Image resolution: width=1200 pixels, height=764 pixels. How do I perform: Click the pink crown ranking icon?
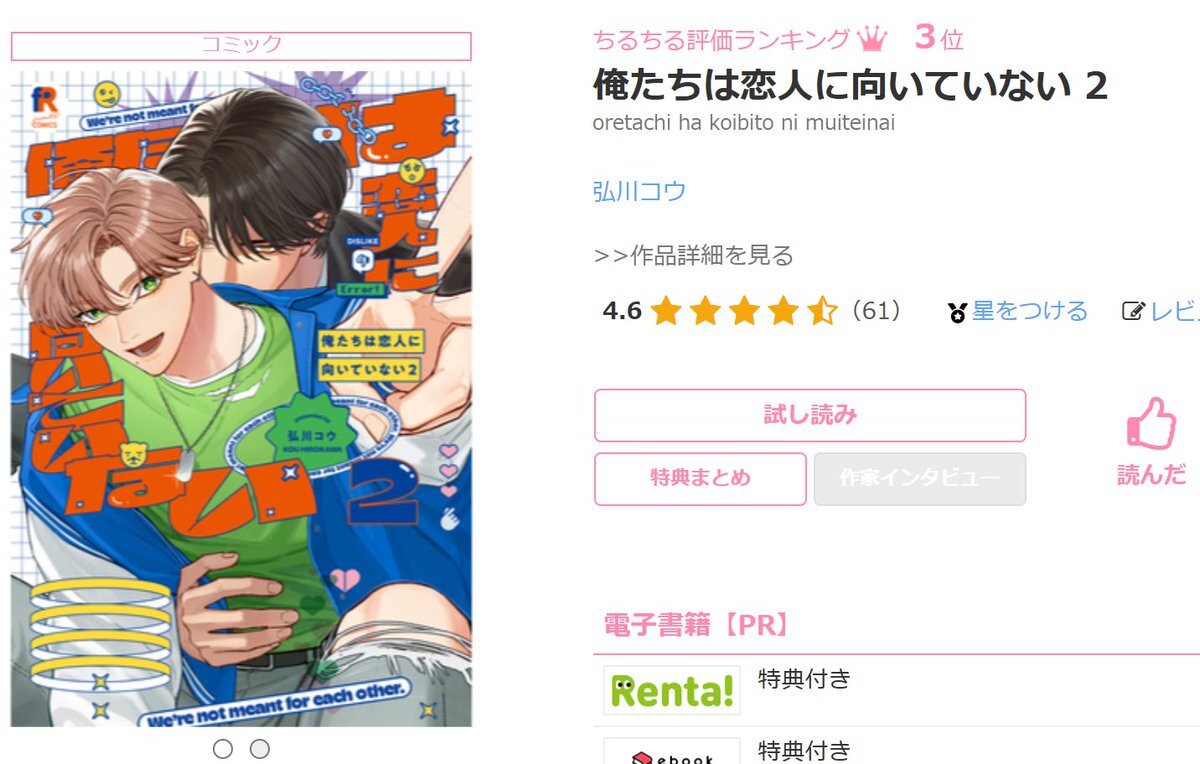coord(872,39)
